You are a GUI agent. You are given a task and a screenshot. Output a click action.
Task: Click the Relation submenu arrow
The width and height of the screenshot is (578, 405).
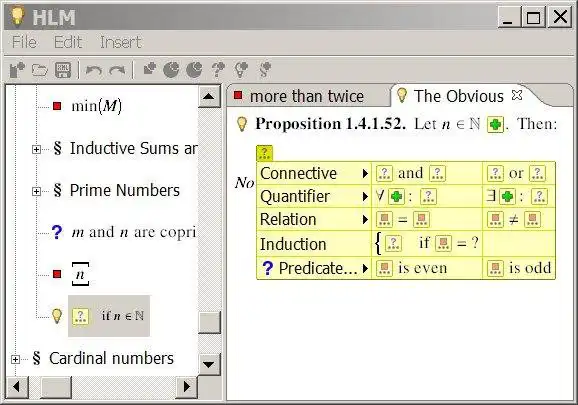click(x=365, y=220)
